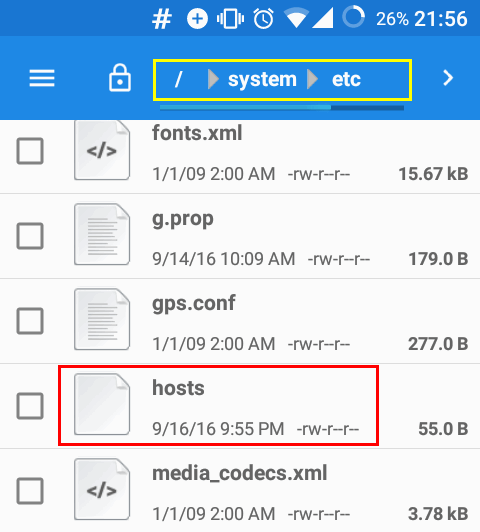Open the fonts.xml code file icon
This screenshot has width=480, height=532.
coord(102,150)
